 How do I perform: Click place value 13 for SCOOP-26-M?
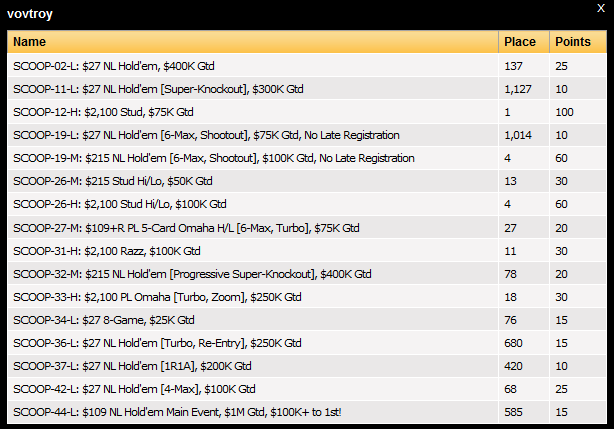coord(510,181)
